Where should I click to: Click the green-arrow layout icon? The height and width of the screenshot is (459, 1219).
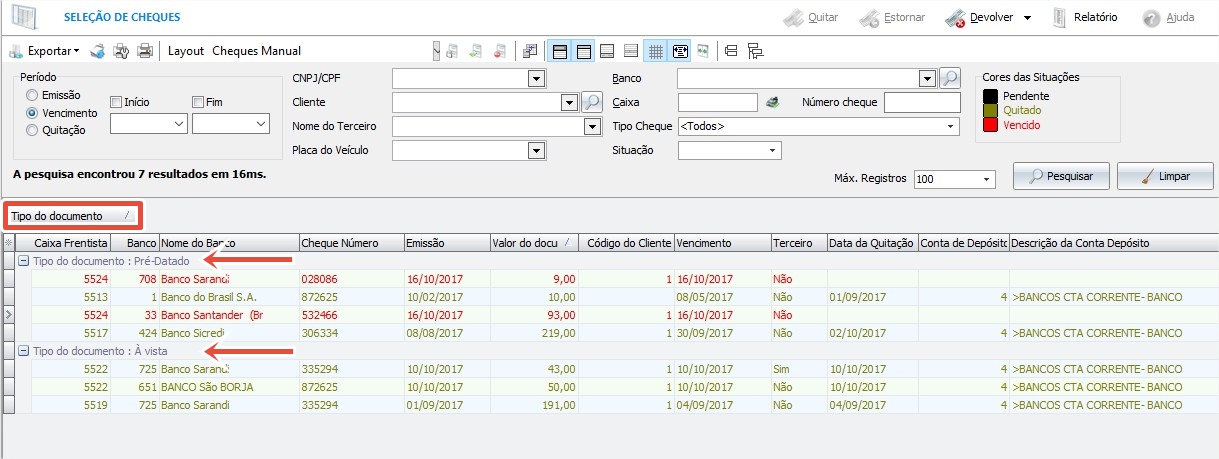point(476,50)
